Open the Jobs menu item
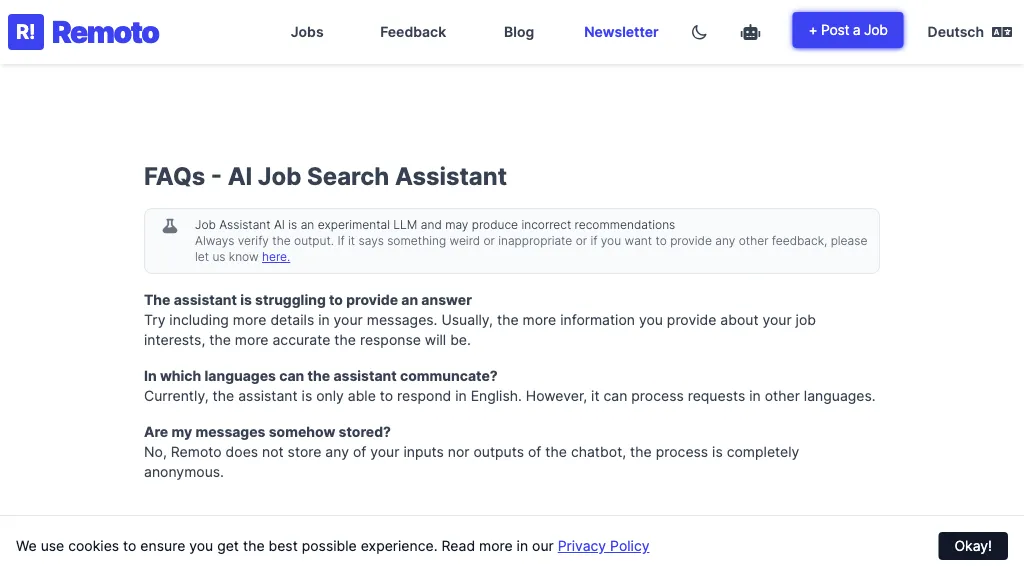Screen dimensions: 1024x576 pos(307,31)
